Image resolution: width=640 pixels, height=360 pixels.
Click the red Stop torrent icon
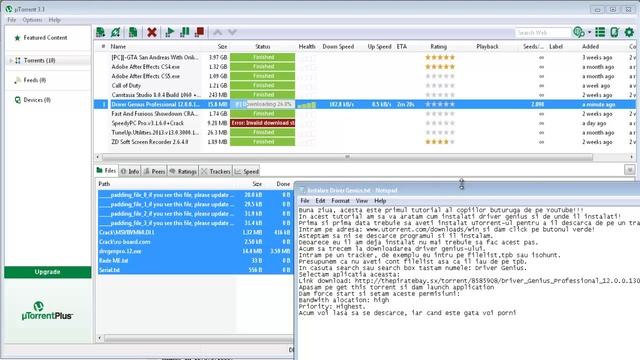[x=200, y=32]
